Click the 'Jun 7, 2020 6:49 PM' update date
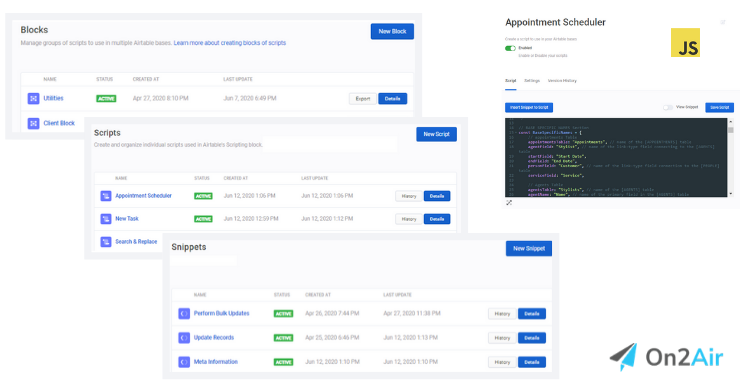The width and height of the screenshot is (740, 392). (250, 99)
